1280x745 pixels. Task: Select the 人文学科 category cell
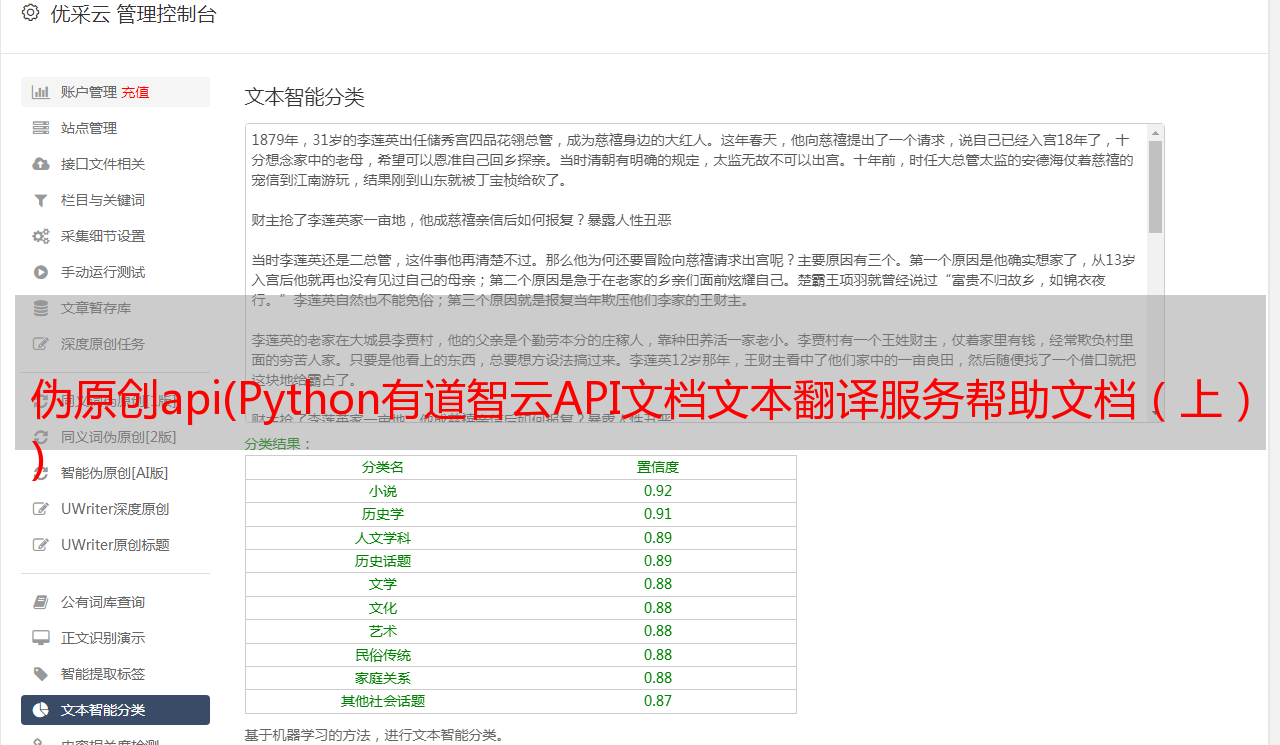click(x=383, y=538)
